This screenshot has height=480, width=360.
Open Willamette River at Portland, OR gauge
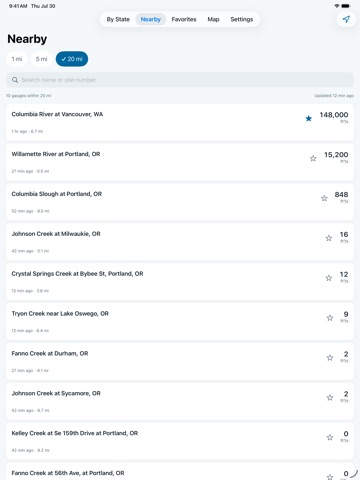[x=180, y=162]
